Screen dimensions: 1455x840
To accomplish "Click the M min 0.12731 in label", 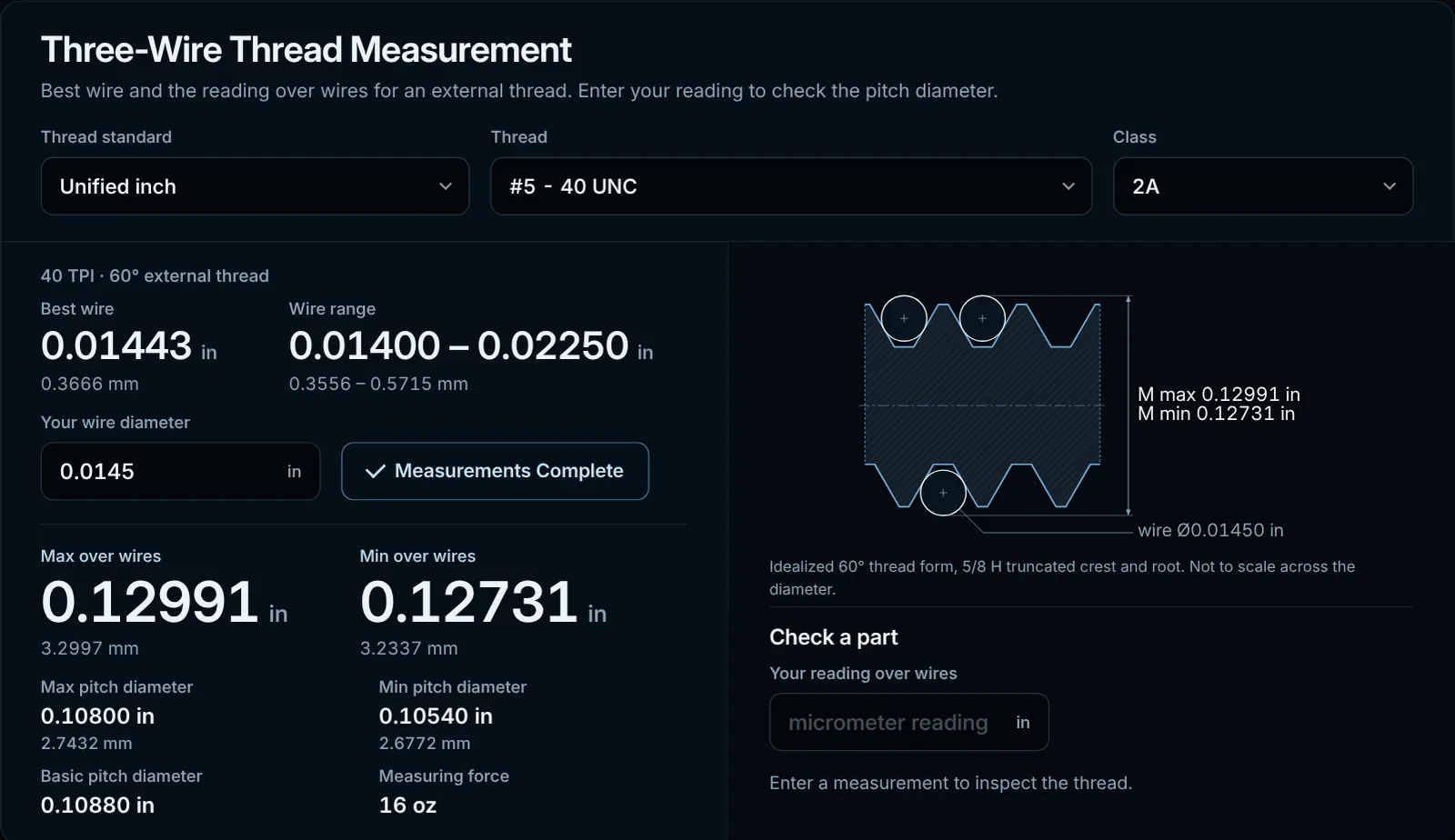I will pos(1216,414).
